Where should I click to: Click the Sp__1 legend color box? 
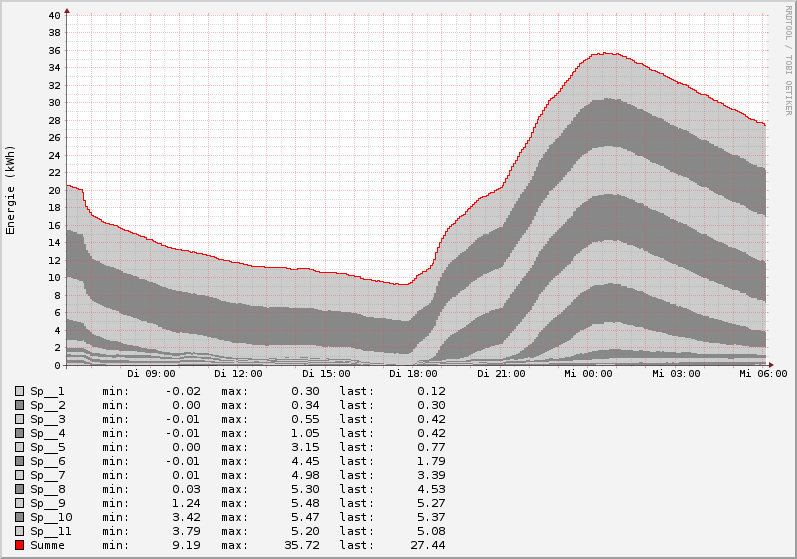(x=19, y=391)
